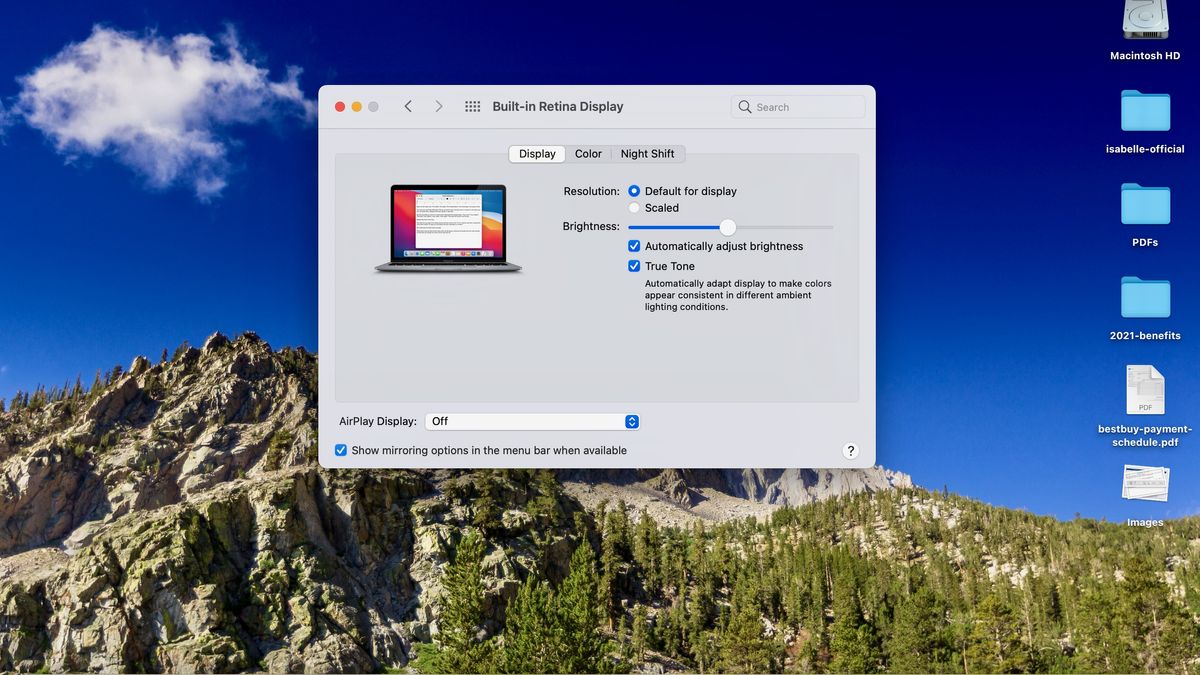Select the Scaled resolution option
This screenshot has width=1200, height=675.
tap(634, 208)
